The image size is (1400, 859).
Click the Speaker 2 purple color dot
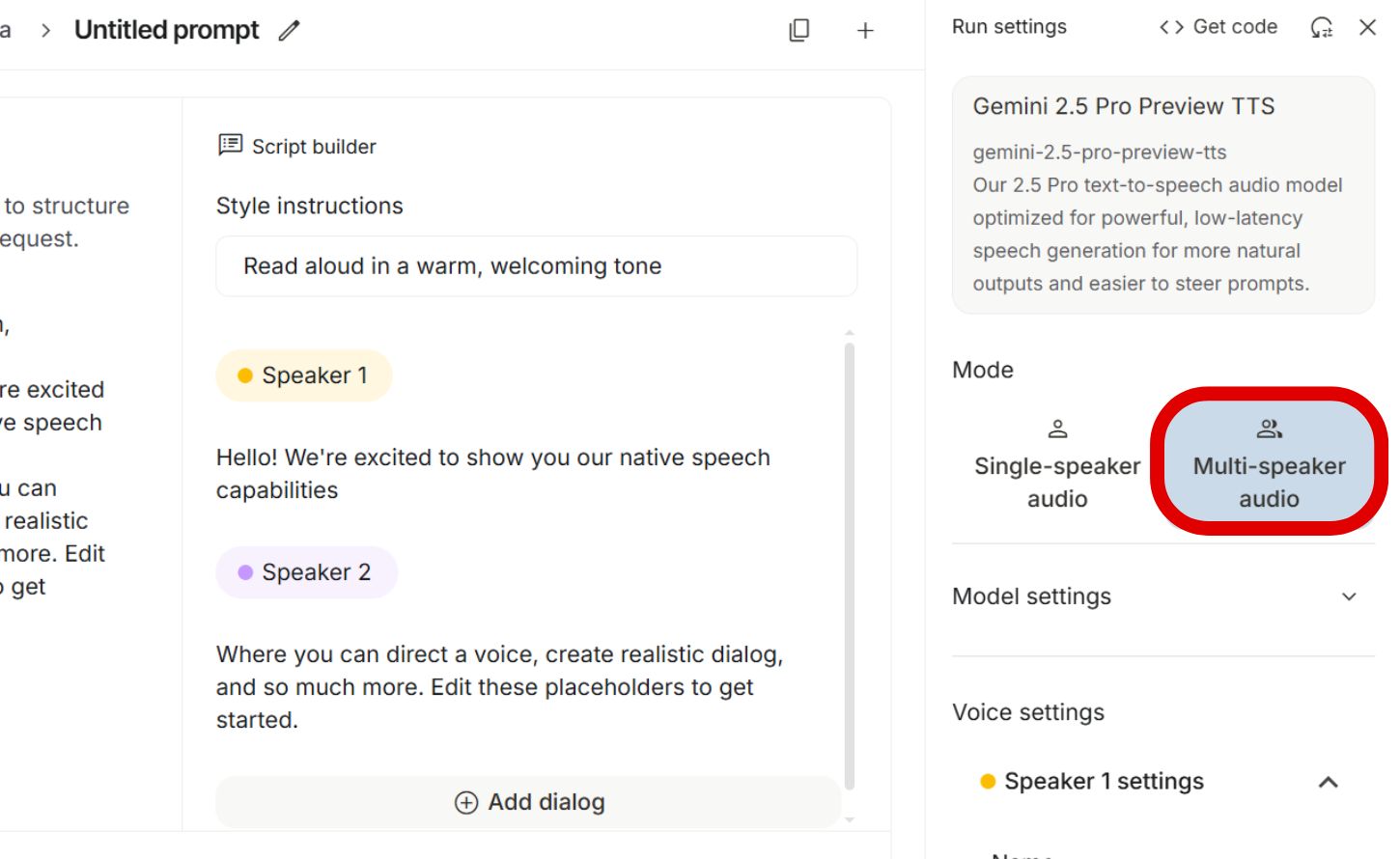(x=248, y=571)
